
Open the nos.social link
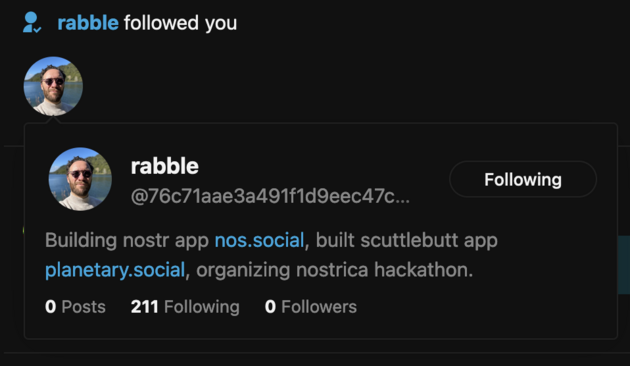coord(259,240)
